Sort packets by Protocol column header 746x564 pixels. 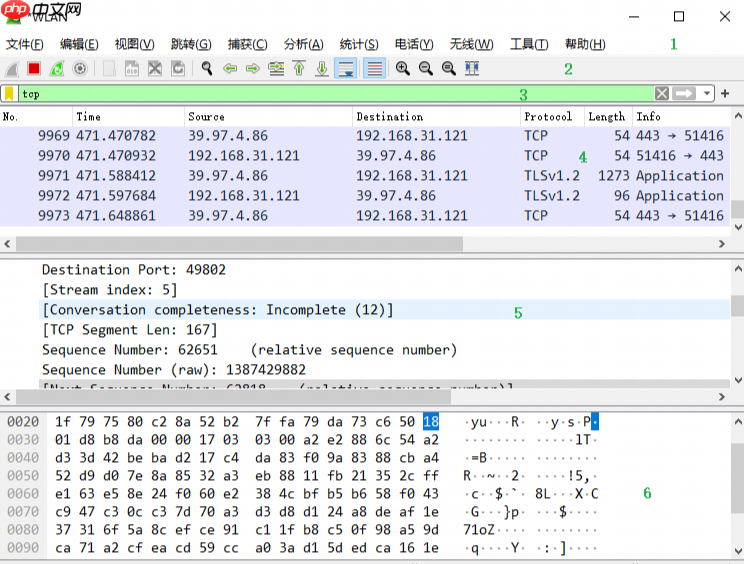click(x=548, y=117)
